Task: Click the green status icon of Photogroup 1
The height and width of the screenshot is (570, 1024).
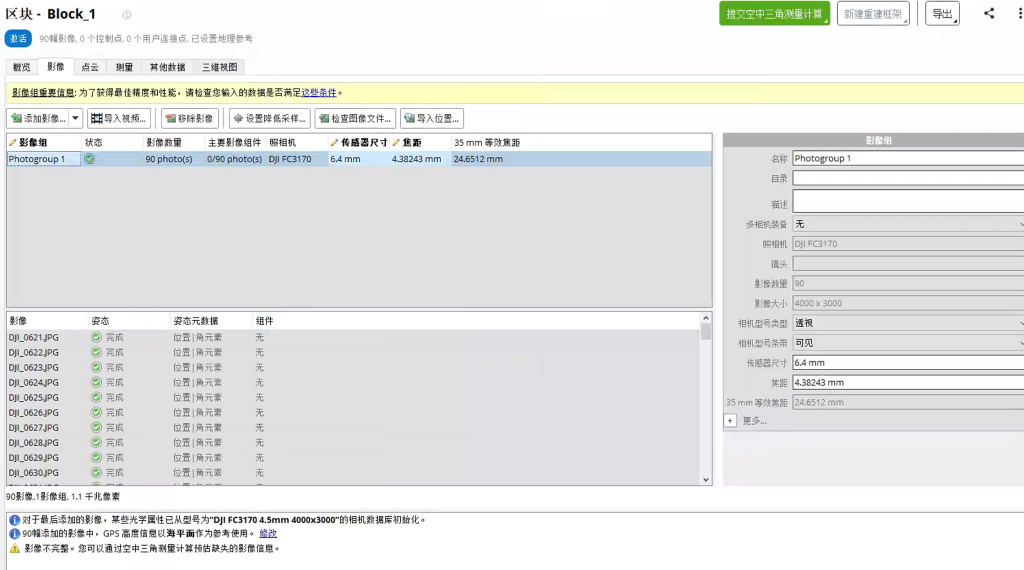Action: [x=90, y=159]
